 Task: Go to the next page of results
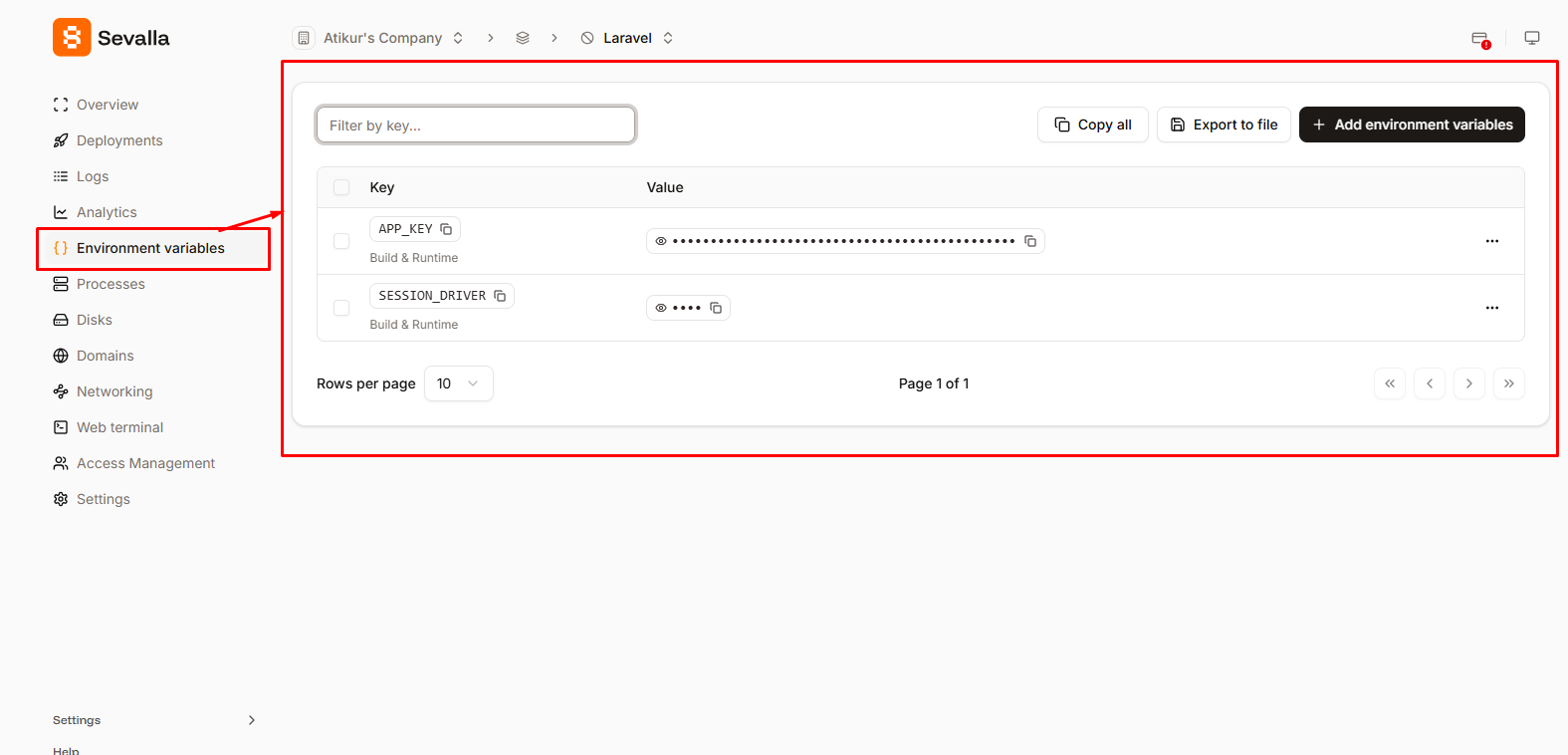coord(1469,383)
